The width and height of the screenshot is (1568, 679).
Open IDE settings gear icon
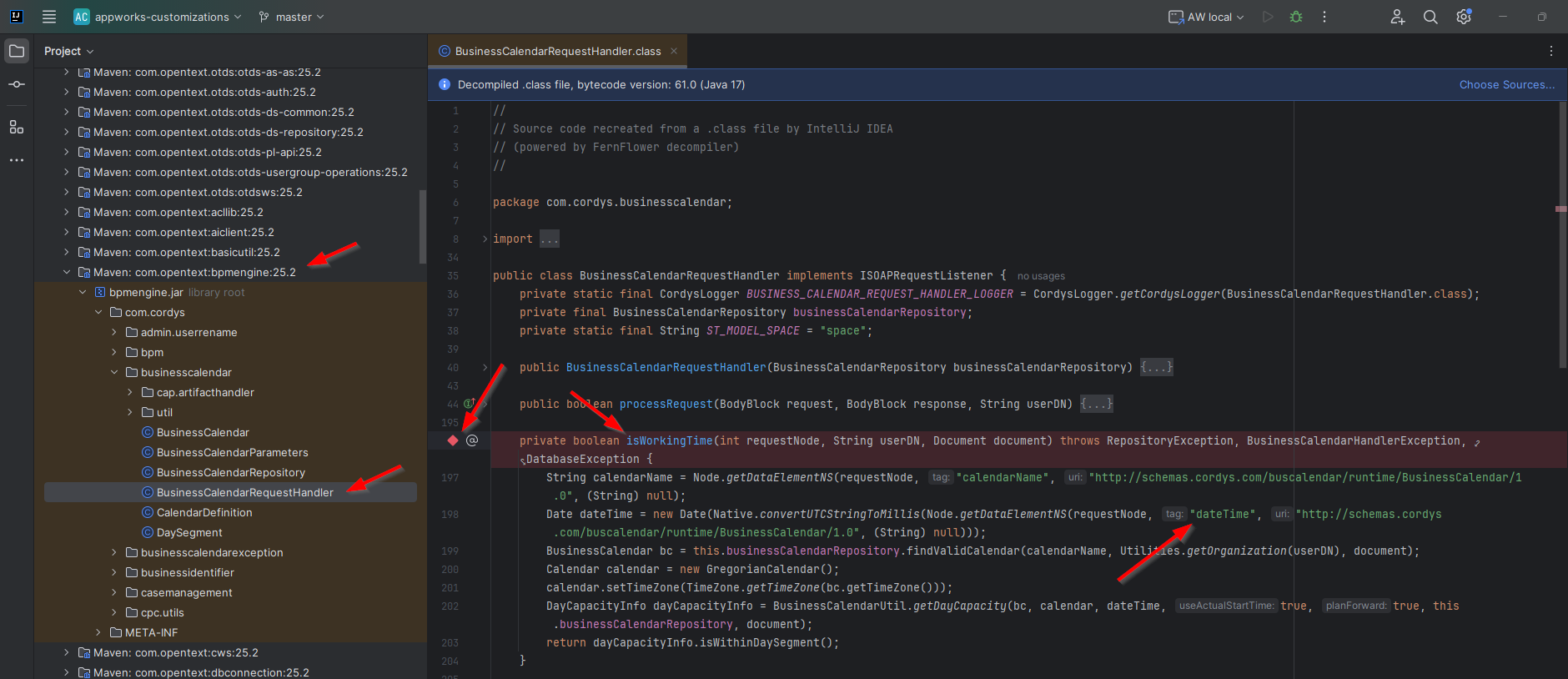point(1464,17)
